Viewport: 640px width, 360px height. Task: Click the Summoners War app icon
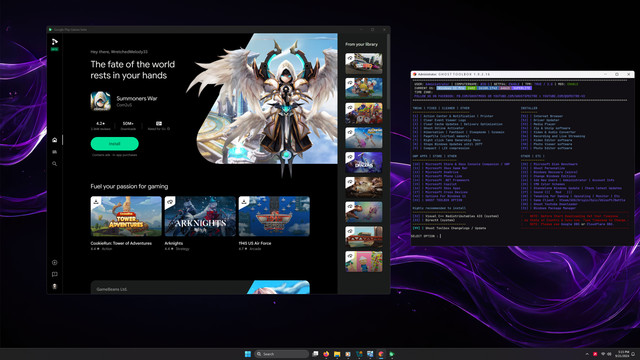pyautogui.click(x=100, y=101)
